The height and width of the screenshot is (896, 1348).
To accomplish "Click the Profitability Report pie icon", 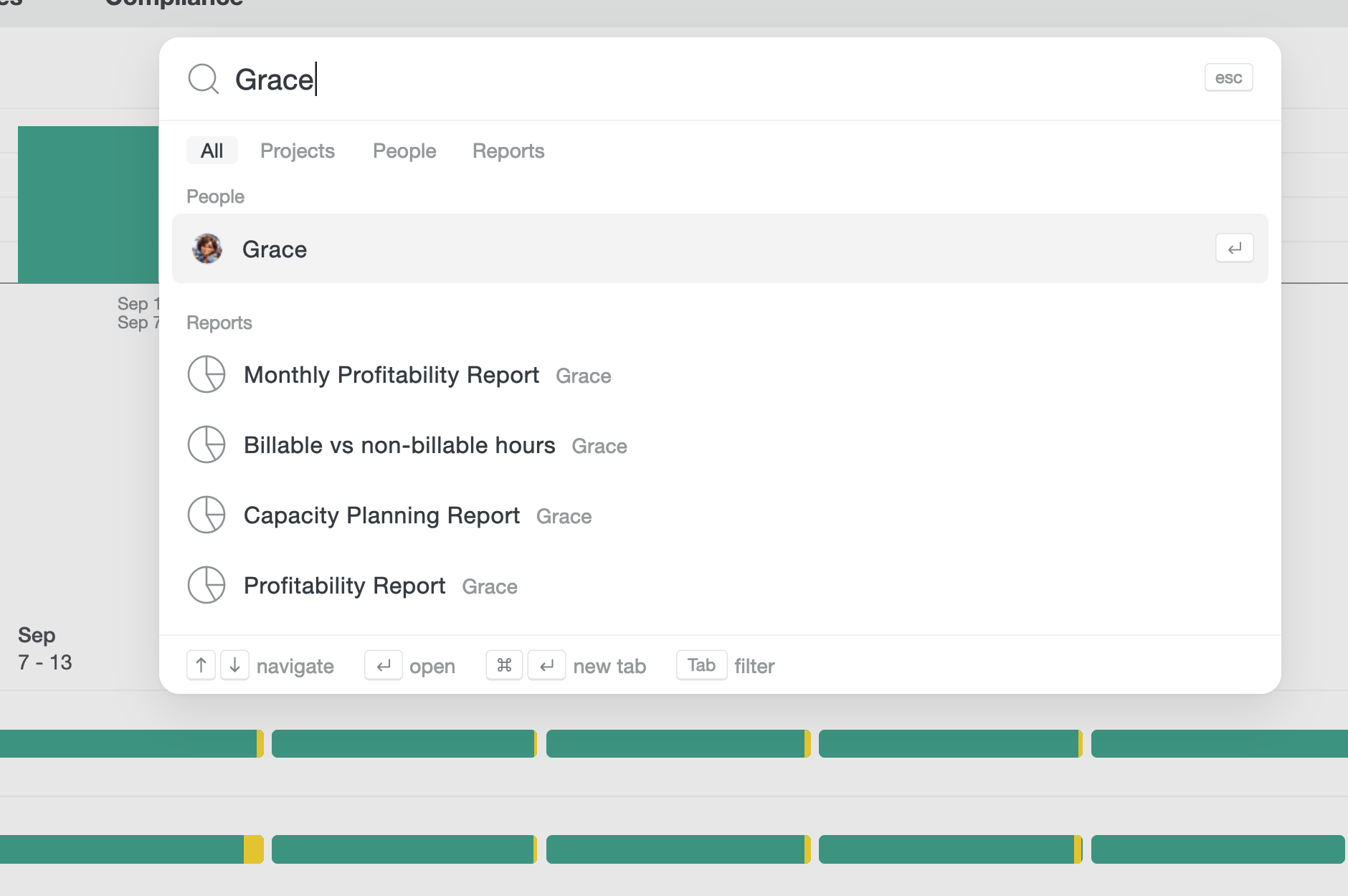I will pyautogui.click(x=207, y=585).
